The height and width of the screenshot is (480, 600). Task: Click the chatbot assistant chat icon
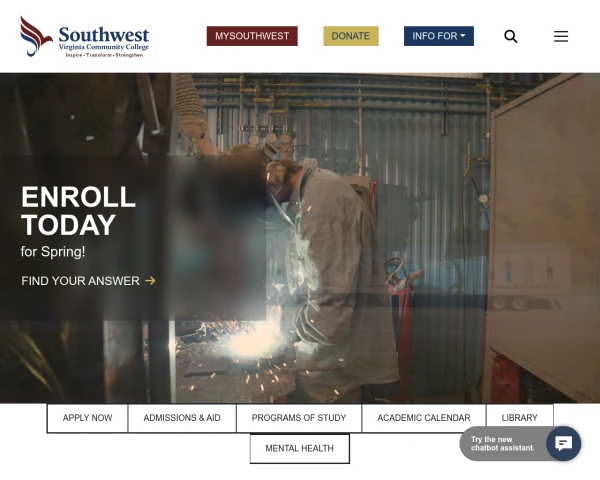[563, 443]
